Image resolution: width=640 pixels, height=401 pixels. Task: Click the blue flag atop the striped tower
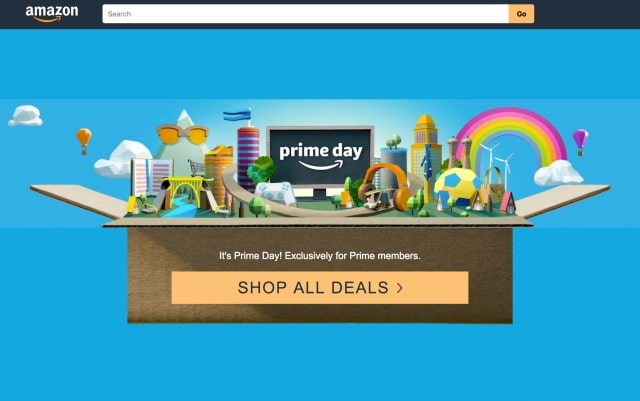tap(238, 115)
